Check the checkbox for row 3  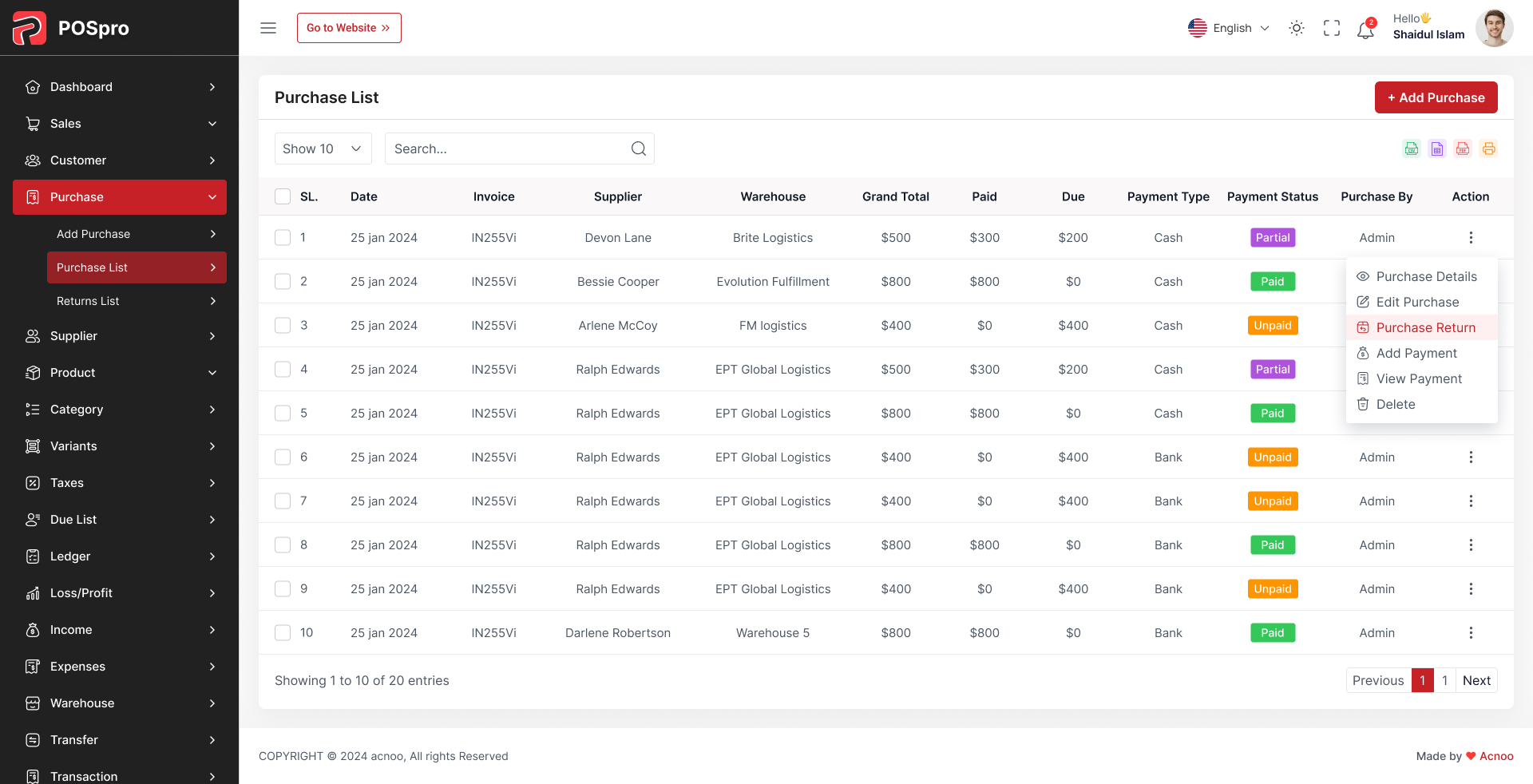coord(282,325)
